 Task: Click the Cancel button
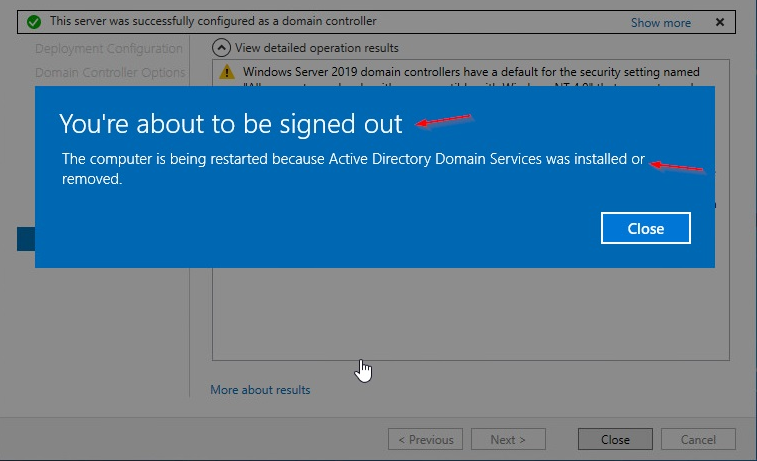tap(698, 439)
